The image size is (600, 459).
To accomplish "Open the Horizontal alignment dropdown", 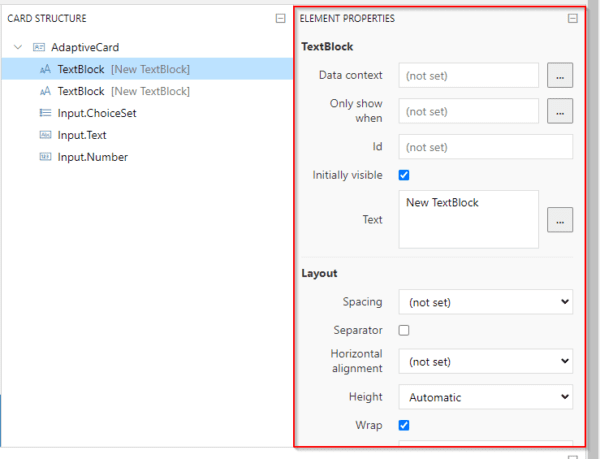I will tap(485, 361).
